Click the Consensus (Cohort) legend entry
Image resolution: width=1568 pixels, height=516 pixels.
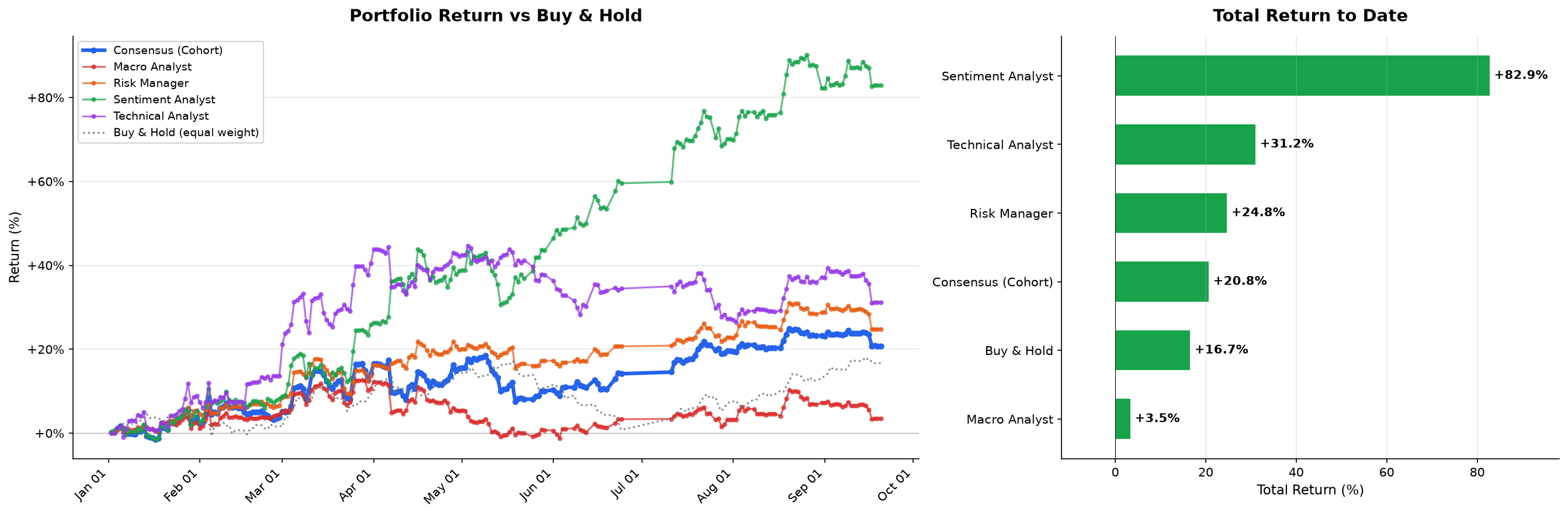pos(152,50)
